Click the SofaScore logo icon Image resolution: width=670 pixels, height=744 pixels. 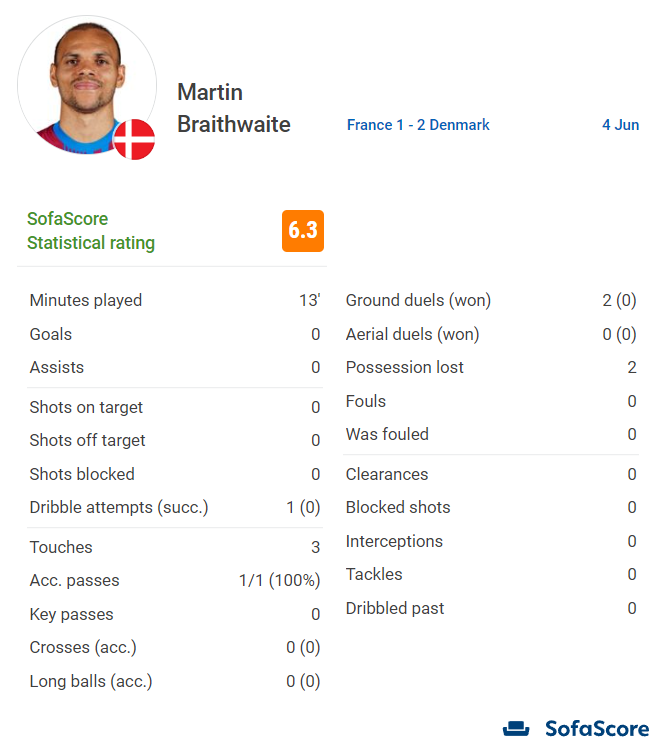[x=516, y=728]
